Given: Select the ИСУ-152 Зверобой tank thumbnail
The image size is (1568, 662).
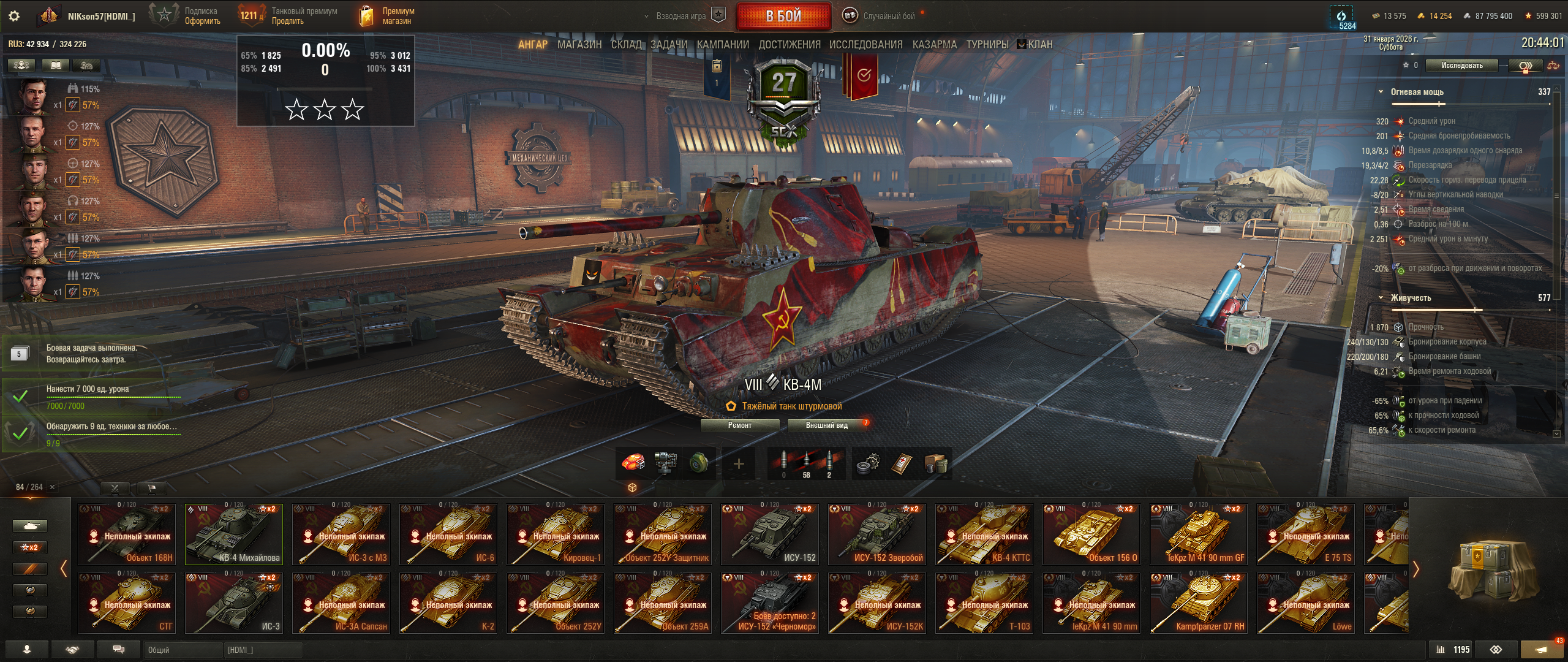Looking at the screenshot, I should tap(877, 534).
